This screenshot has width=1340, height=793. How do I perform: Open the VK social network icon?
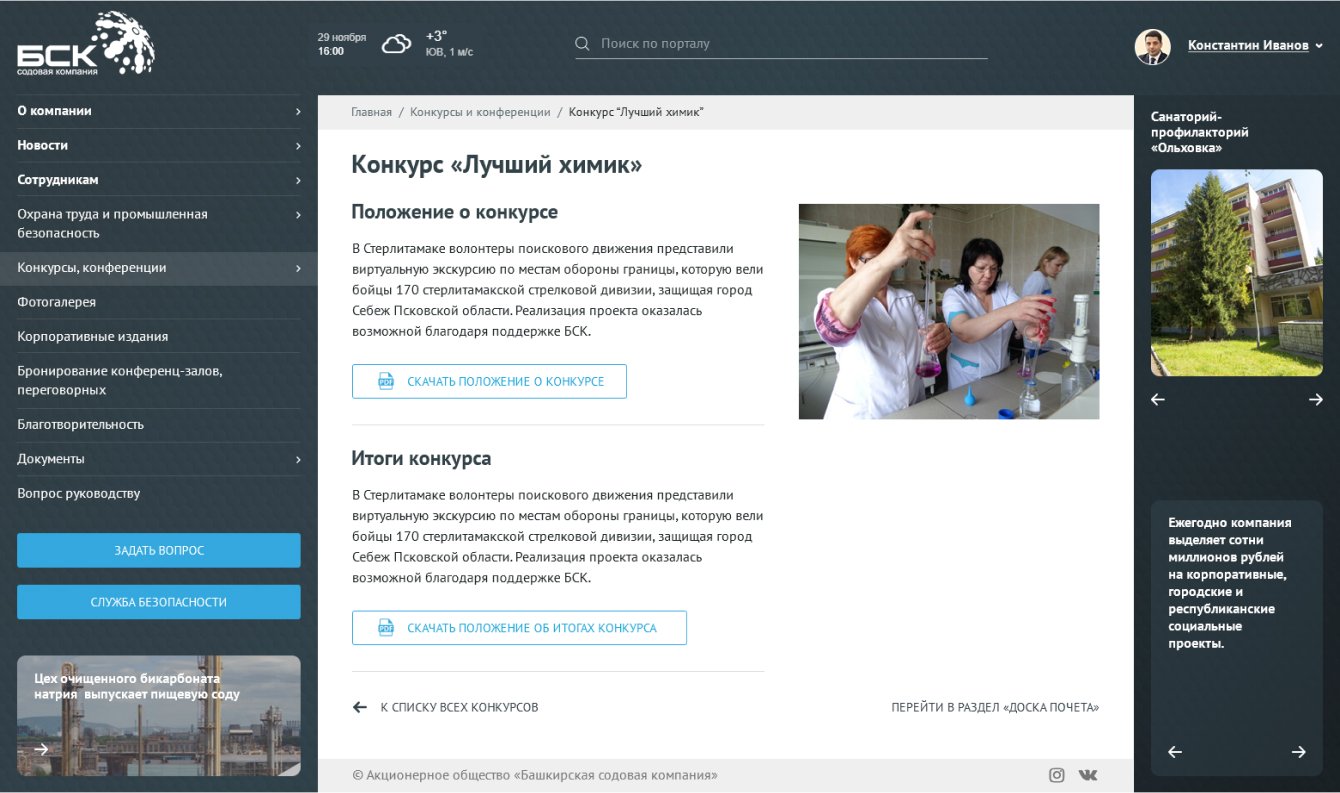click(1087, 775)
